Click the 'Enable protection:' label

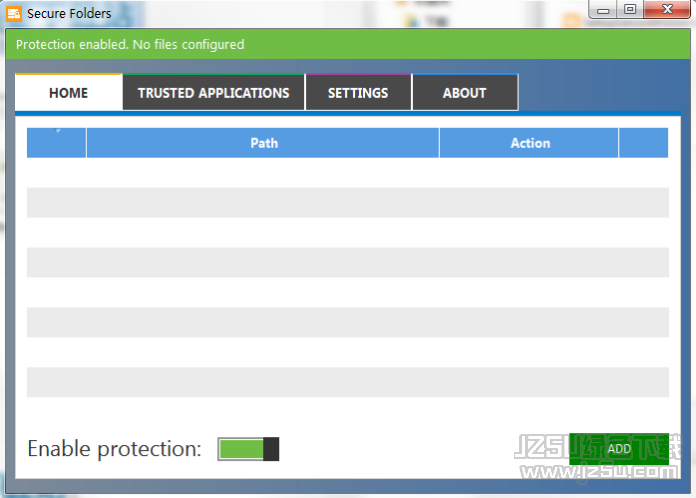point(115,449)
